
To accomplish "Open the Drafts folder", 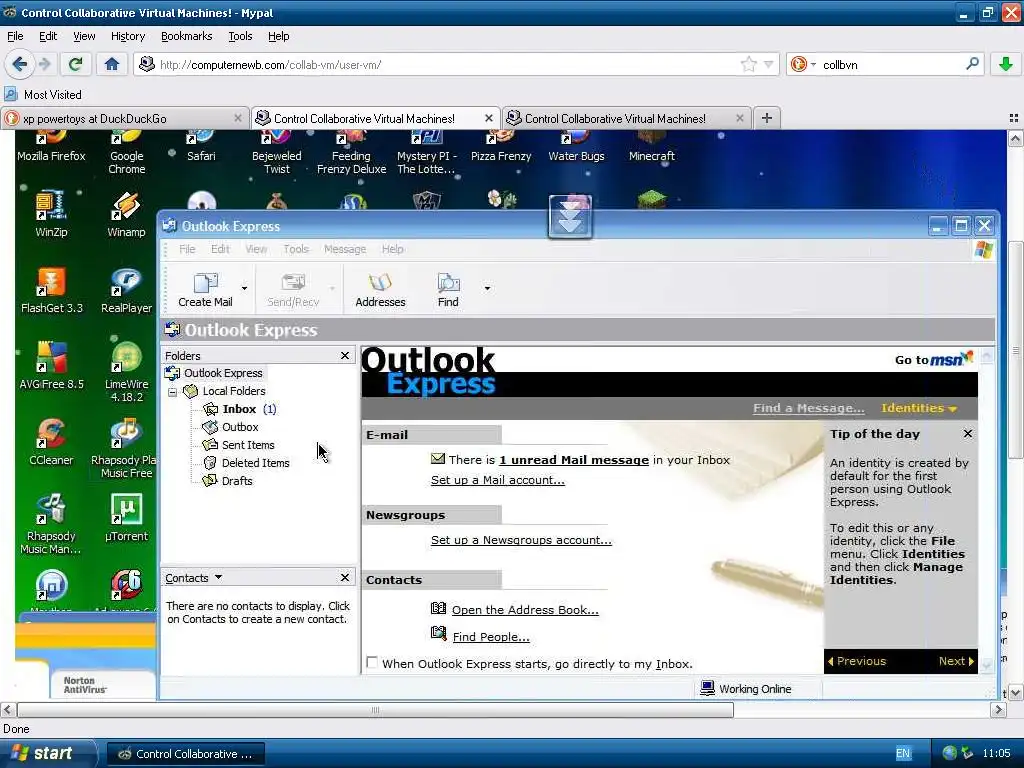I will pyautogui.click(x=227, y=481).
